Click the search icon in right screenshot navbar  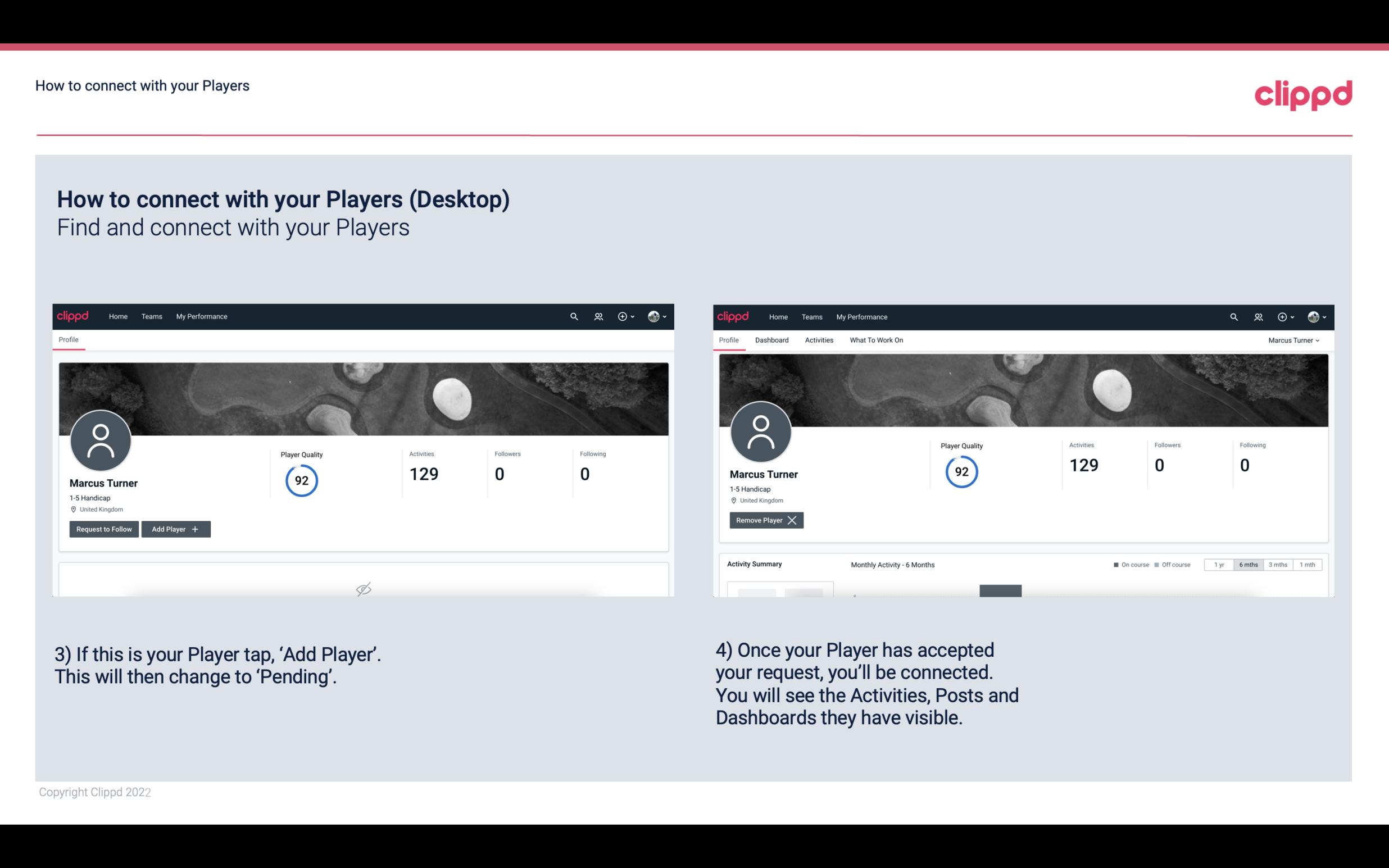click(x=1234, y=317)
